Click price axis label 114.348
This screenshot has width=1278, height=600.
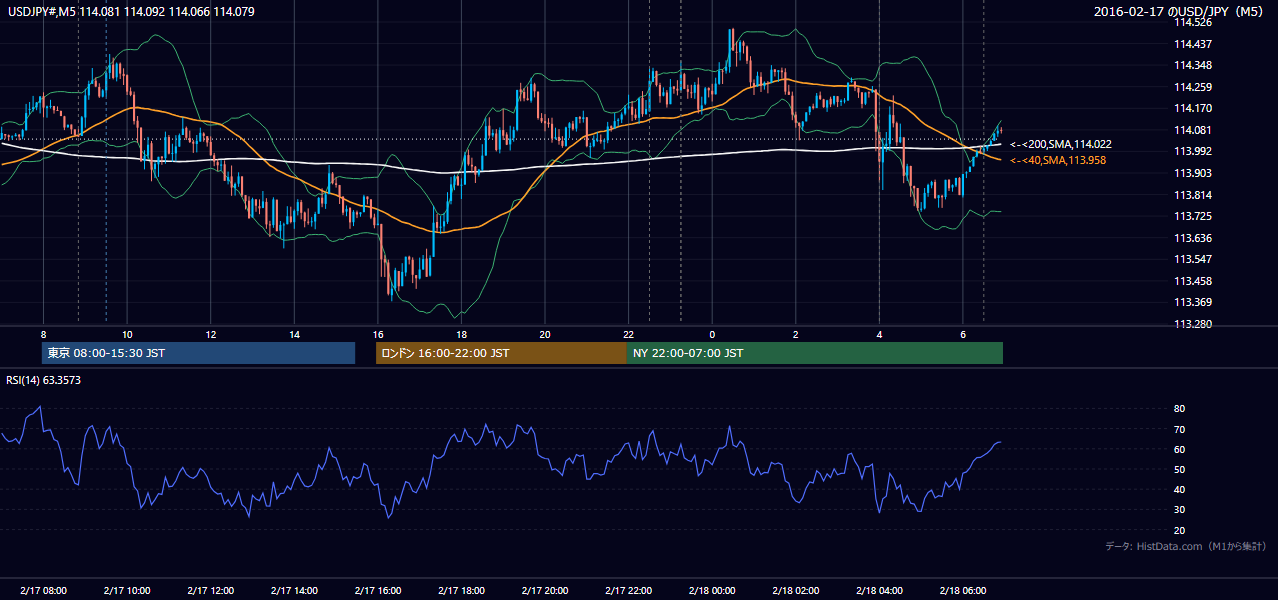(x=1193, y=65)
